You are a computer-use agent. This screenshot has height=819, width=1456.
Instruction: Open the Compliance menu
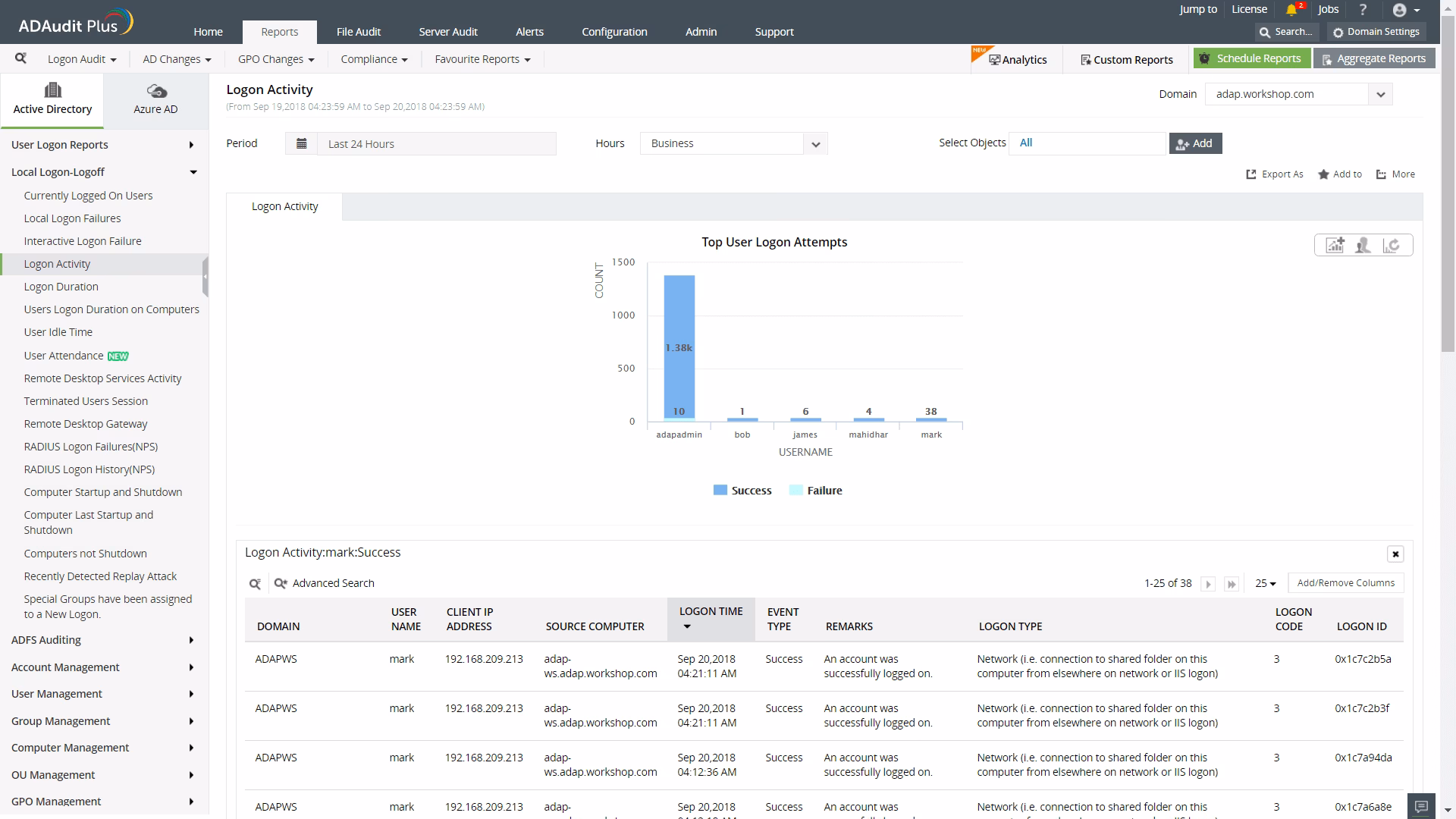pos(374,59)
